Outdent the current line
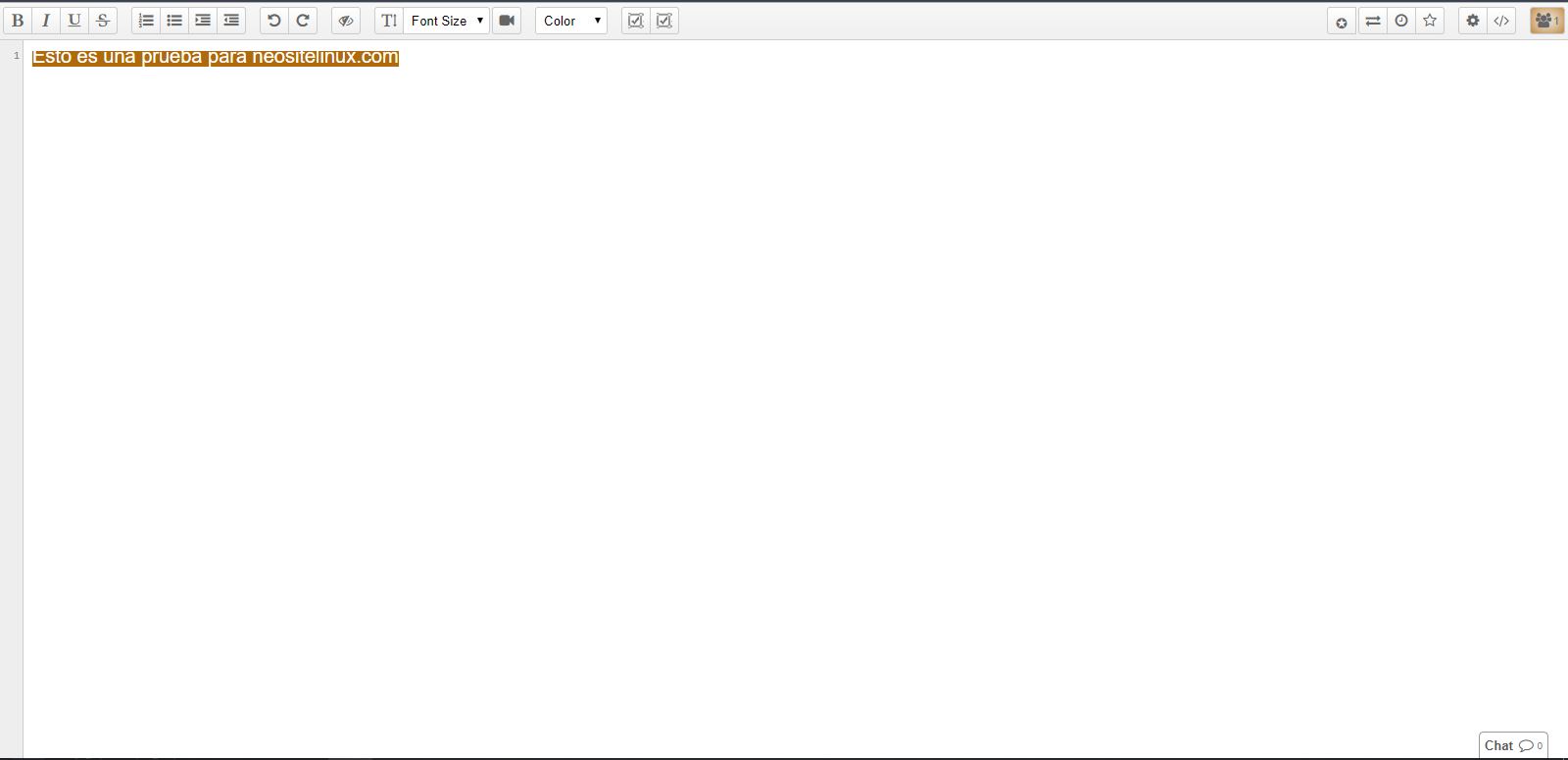The height and width of the screenshot is (760, 1568). [x=231, y=21]
